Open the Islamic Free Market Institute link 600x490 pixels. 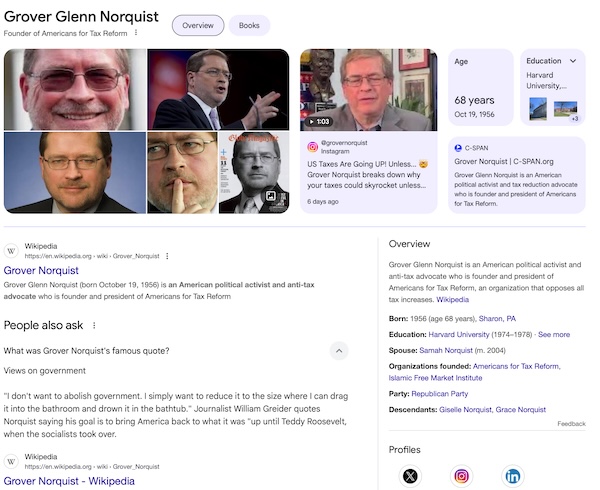[435, 378]
